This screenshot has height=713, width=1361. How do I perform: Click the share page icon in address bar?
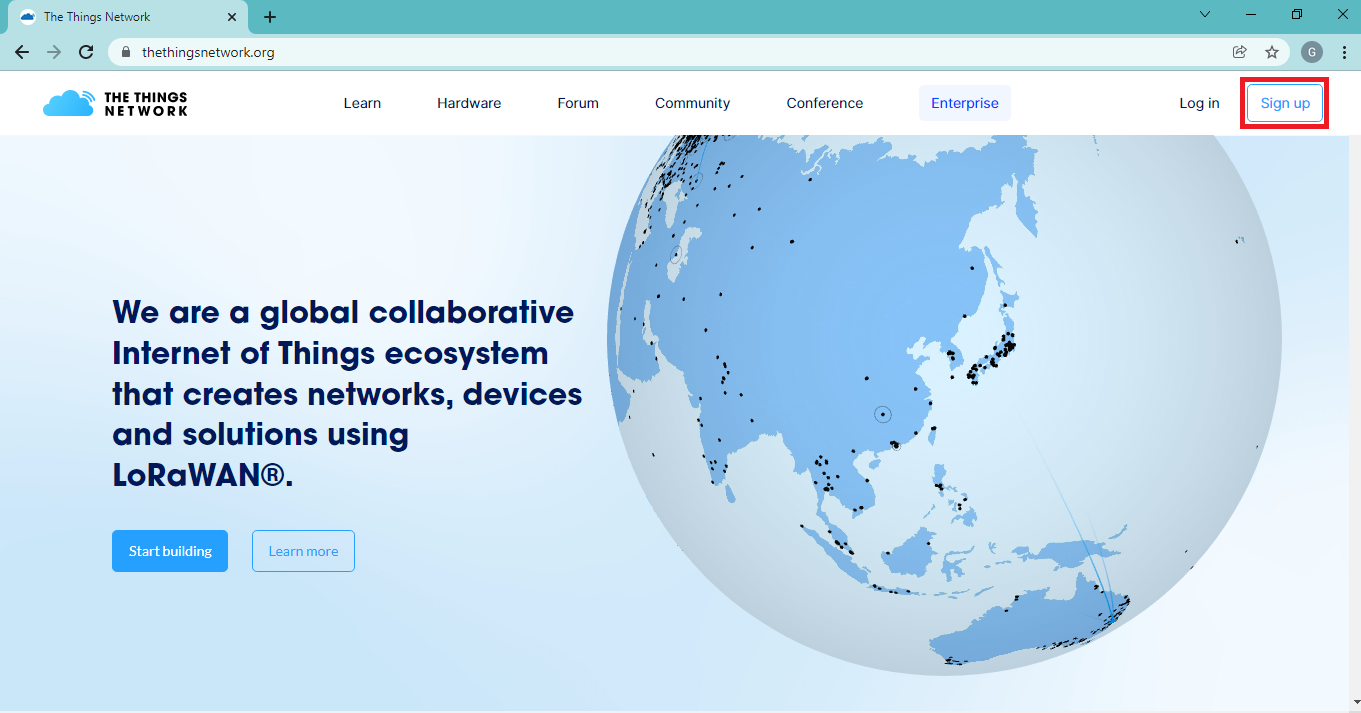1240,52
